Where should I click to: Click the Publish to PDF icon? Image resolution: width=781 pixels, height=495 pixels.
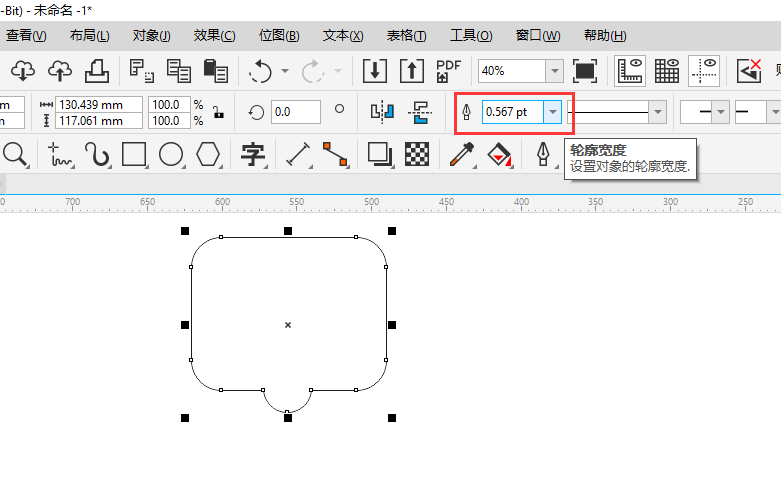coord(448,71)
